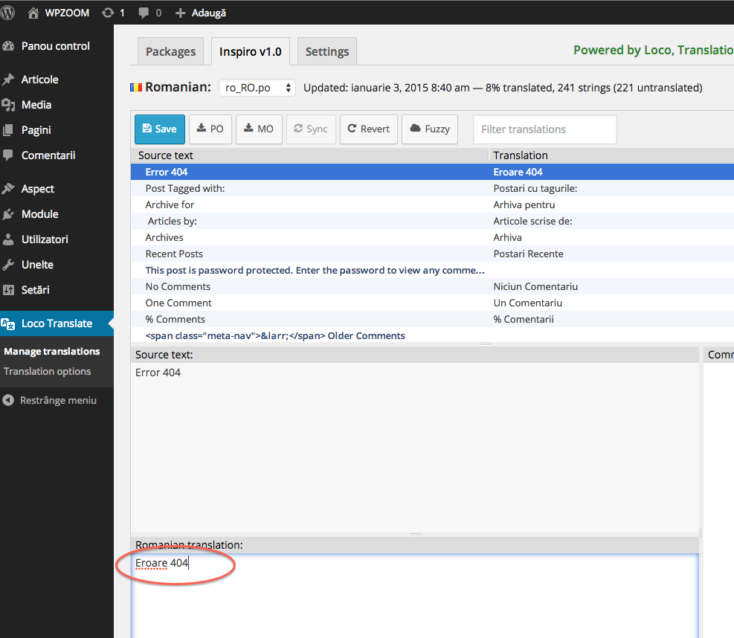Click the Articole pin icon
Image resolution: width=734 pixels, height=638 pixels.
point(8,79)
